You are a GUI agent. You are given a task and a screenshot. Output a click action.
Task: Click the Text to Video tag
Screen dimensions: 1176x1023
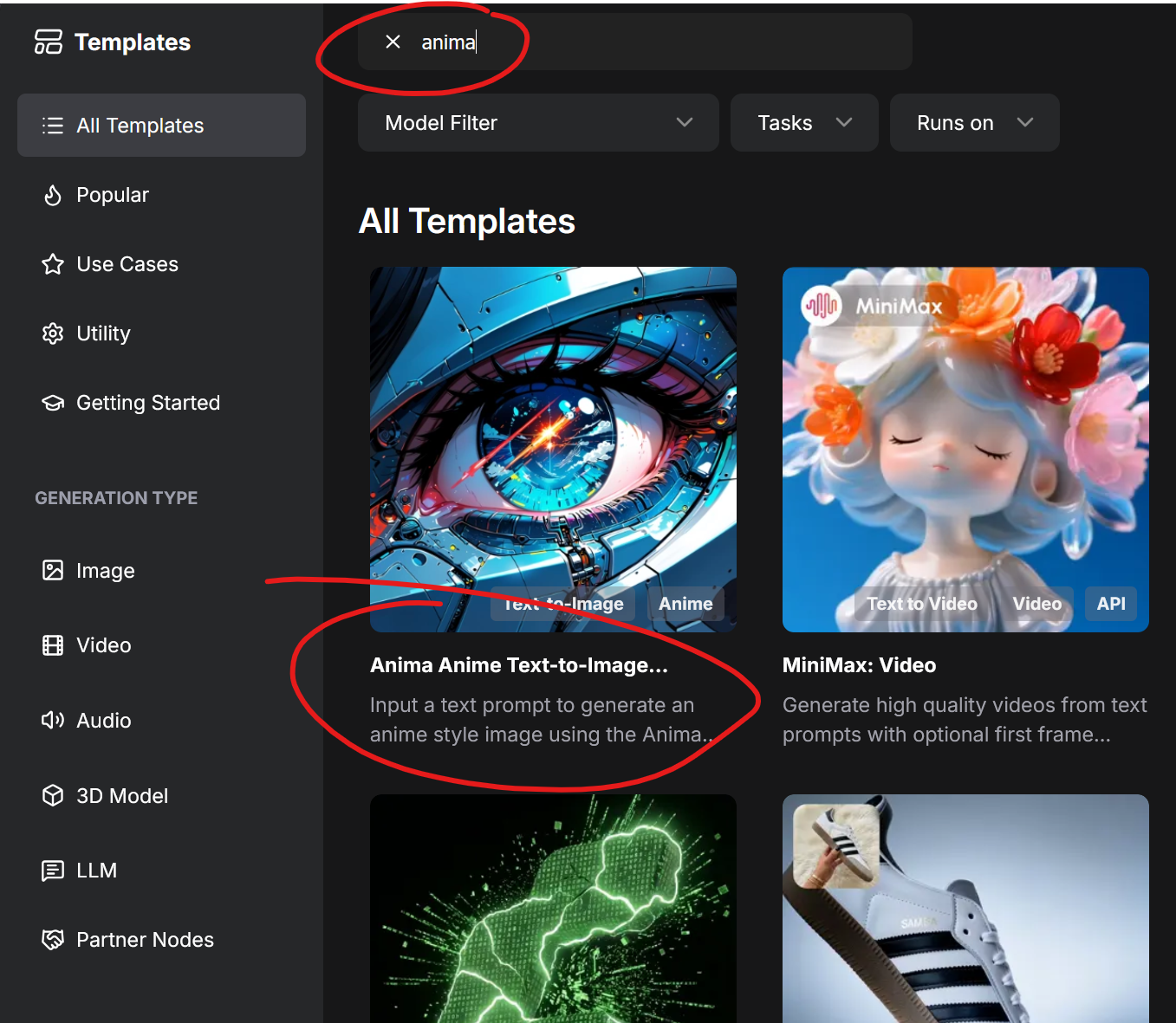[922, 604]
